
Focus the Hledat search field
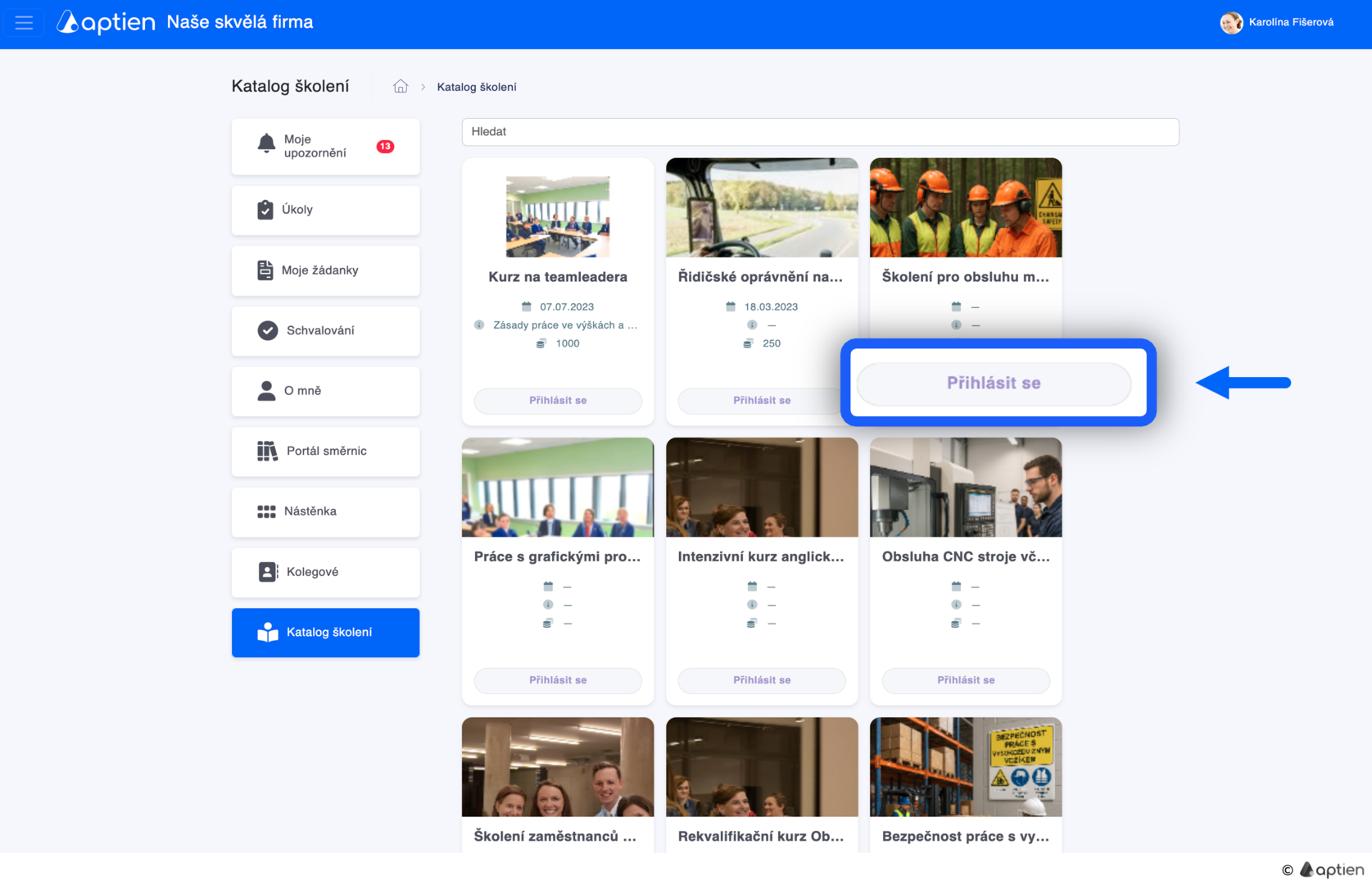[820, 132]
